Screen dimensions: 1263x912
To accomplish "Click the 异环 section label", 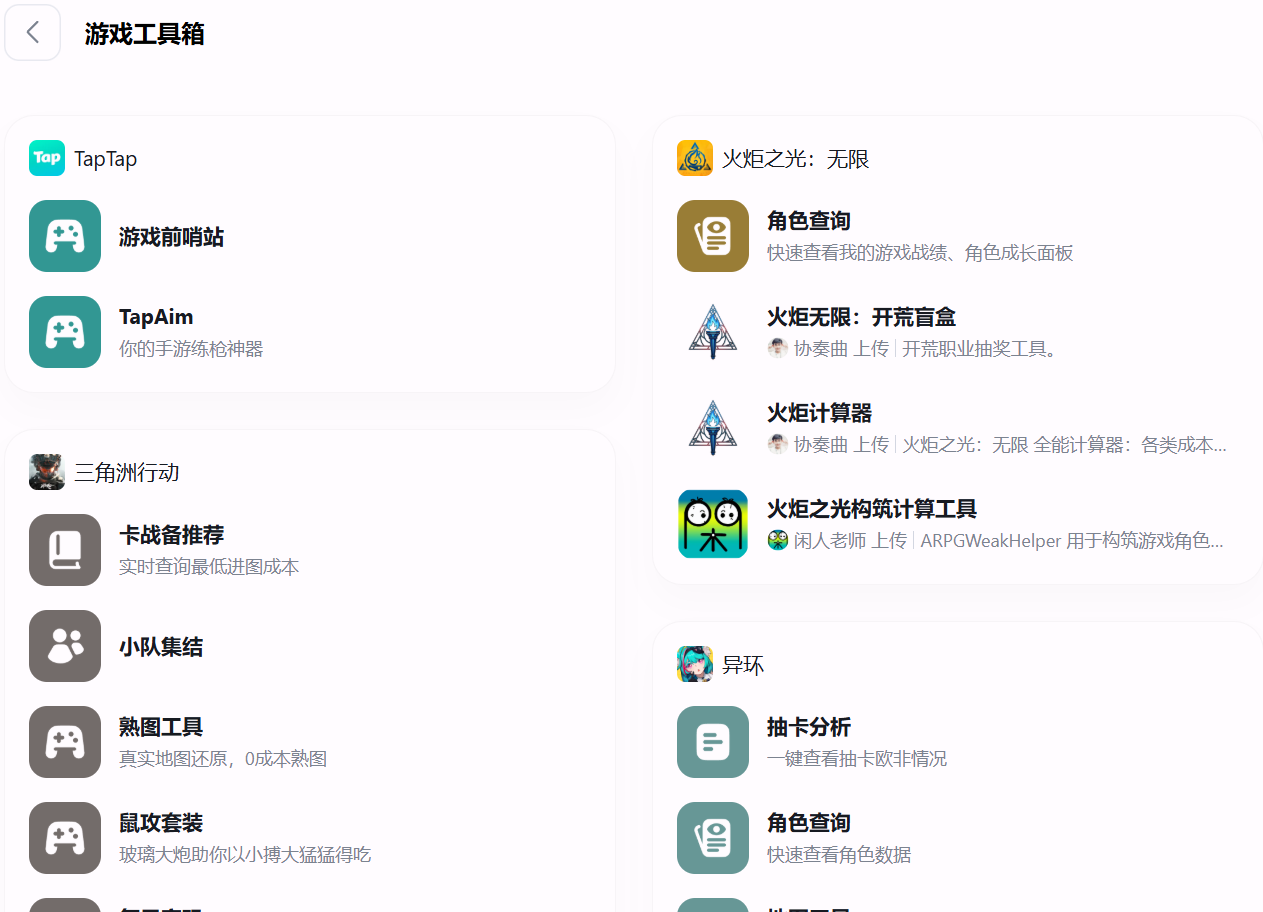I will [x=743, y=665].
